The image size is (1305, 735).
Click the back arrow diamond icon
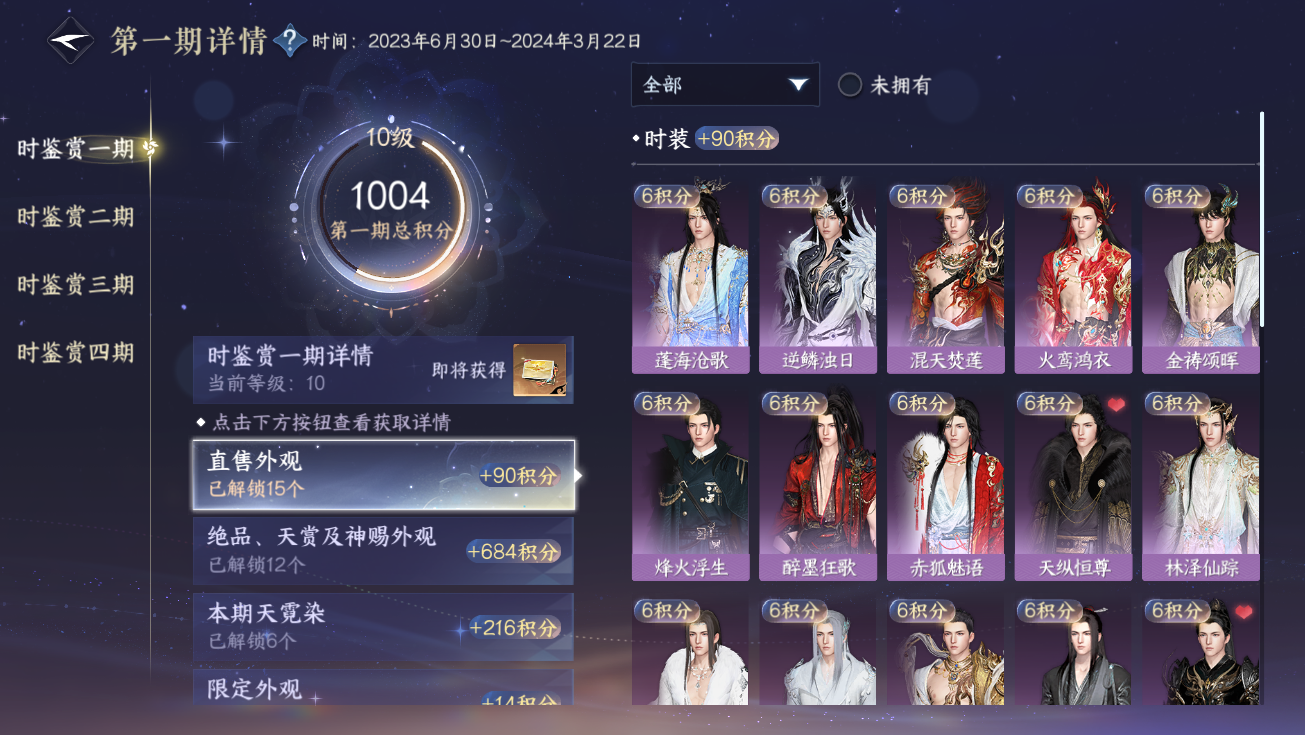[x=70, y=41]
